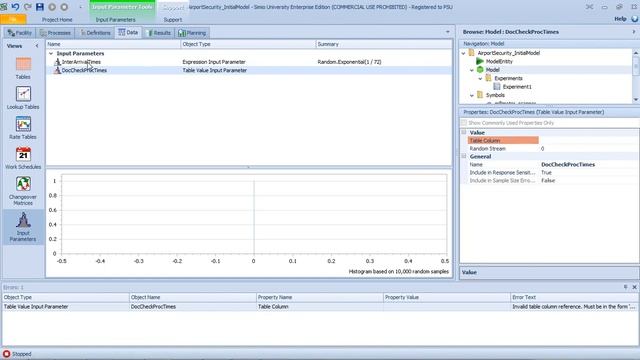Switch to the Processes tab
The width and height of the screenshot is (640, 360).
coord(56,33)
